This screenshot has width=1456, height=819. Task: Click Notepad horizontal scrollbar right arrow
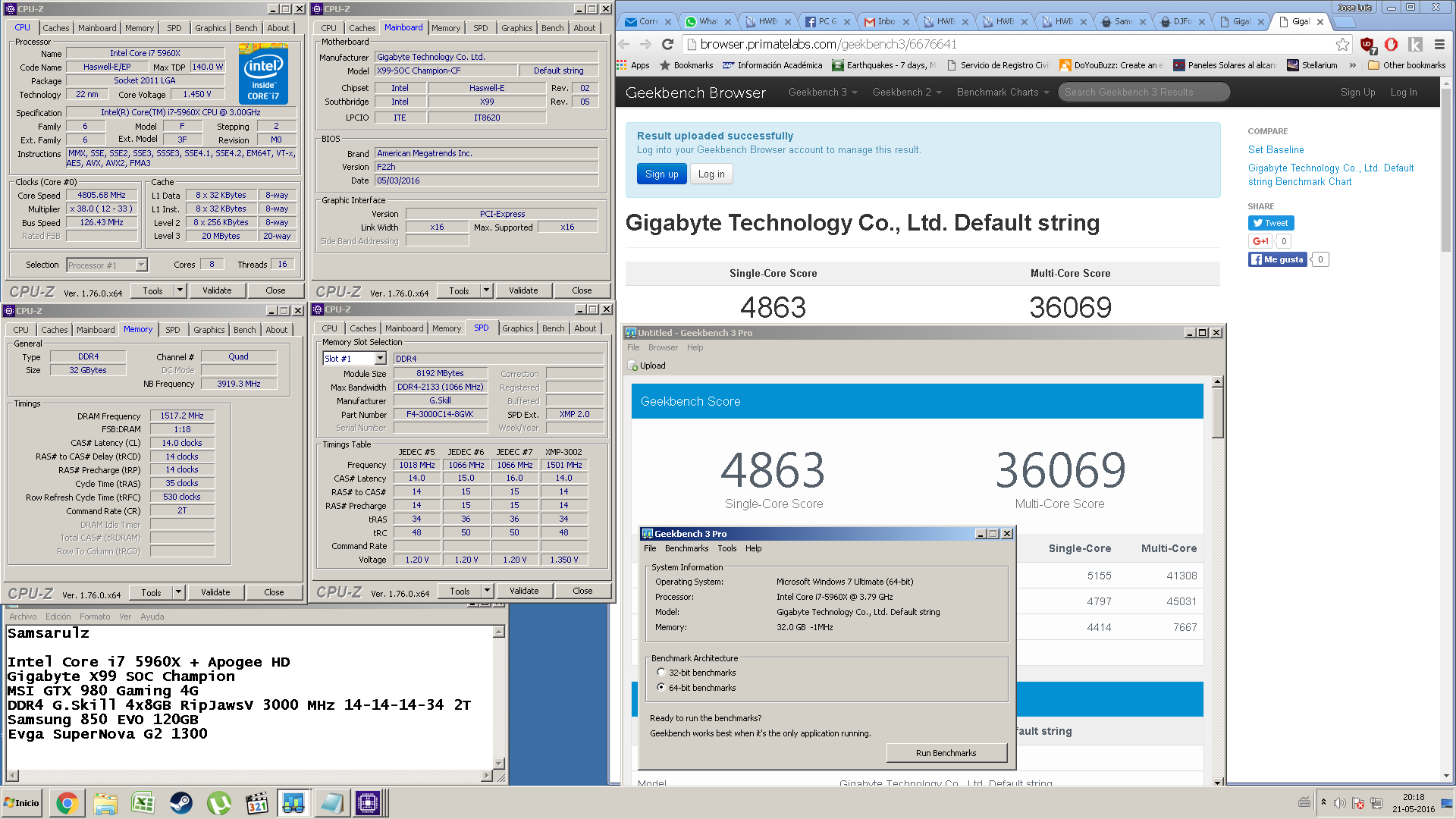coord(486,776)
